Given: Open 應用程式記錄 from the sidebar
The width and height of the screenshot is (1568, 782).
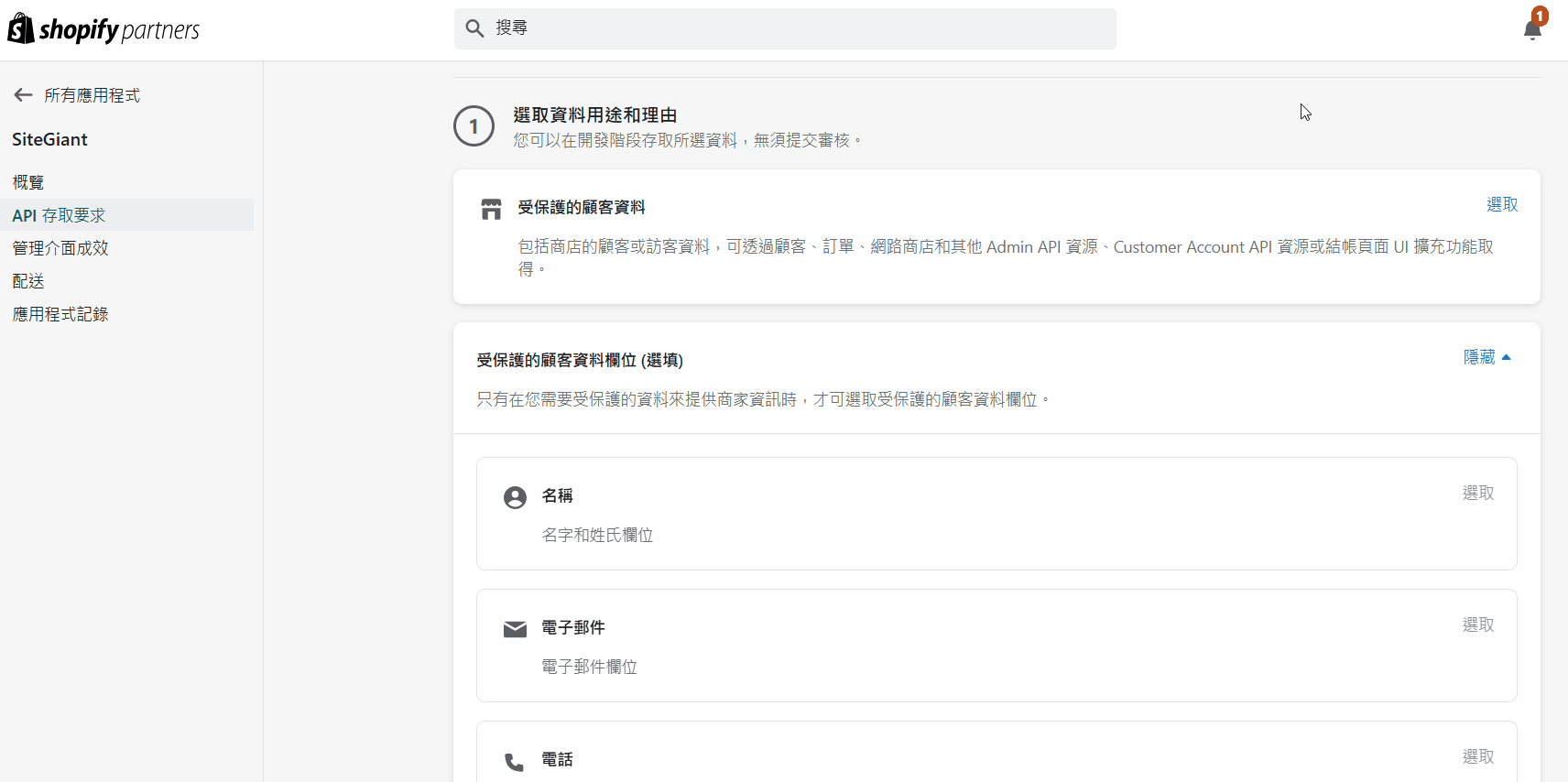Looking at the screenshot, I should click(60, 314).
